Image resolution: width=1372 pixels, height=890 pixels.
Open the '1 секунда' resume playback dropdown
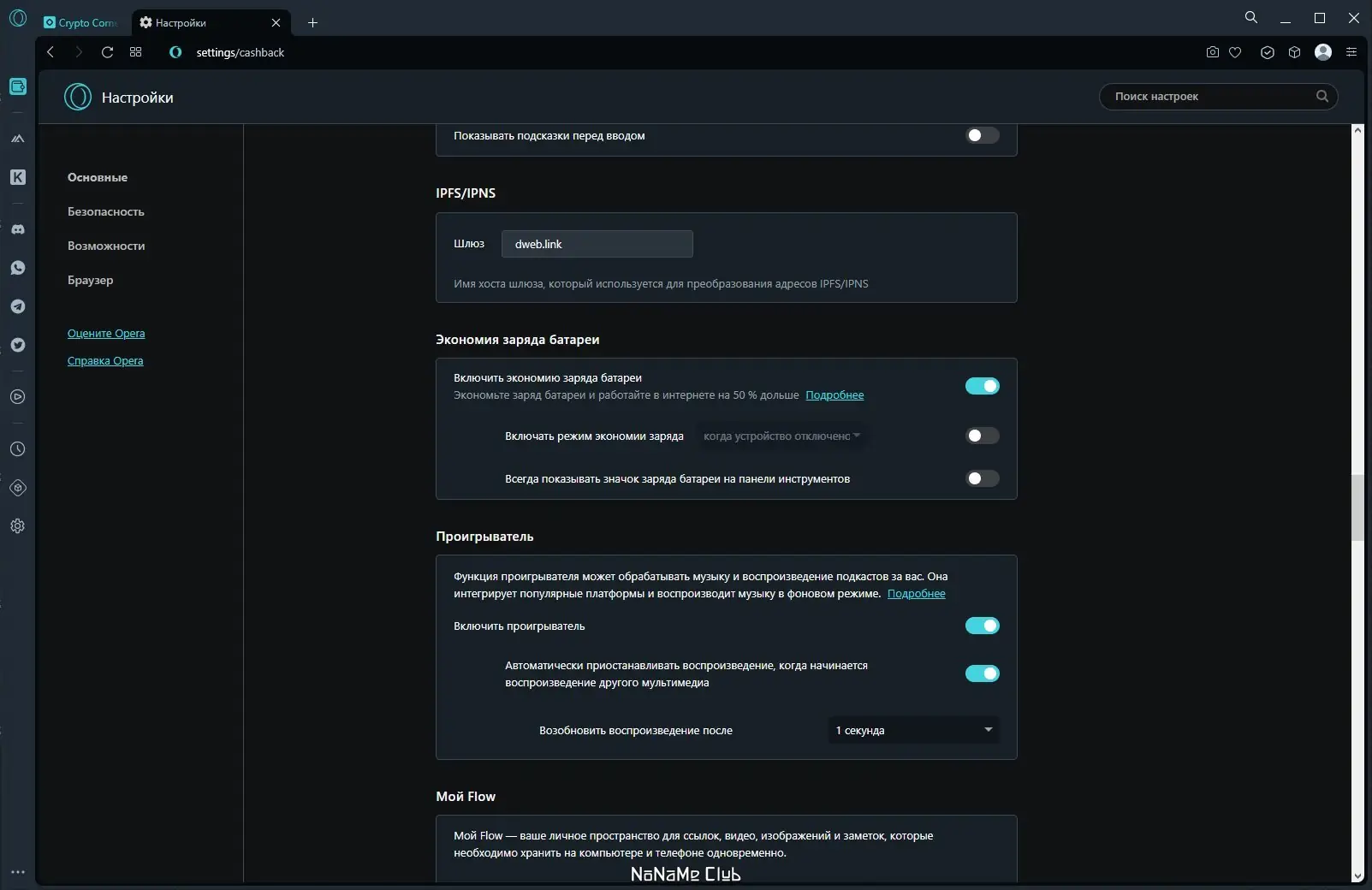(913, 730)
